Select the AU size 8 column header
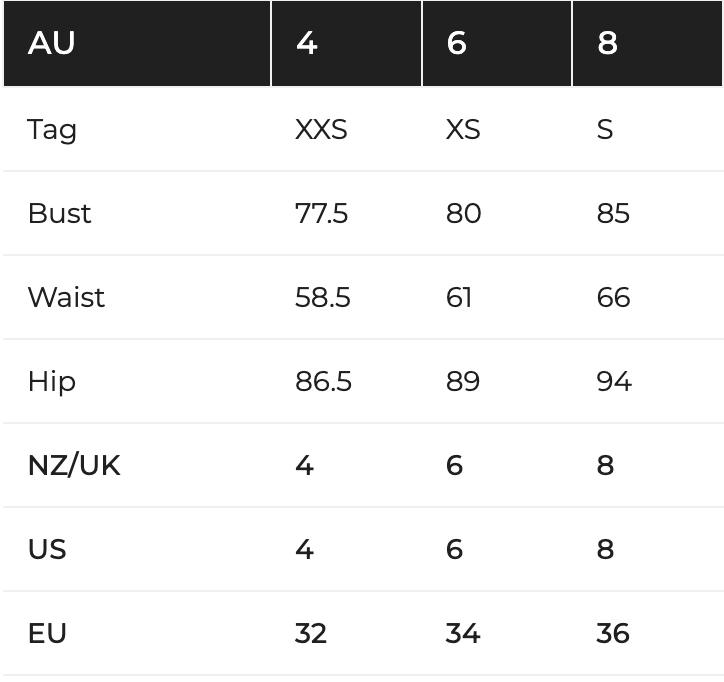Image resolution: width=724 pixels, height=682 pixels. tap(647, 43)
